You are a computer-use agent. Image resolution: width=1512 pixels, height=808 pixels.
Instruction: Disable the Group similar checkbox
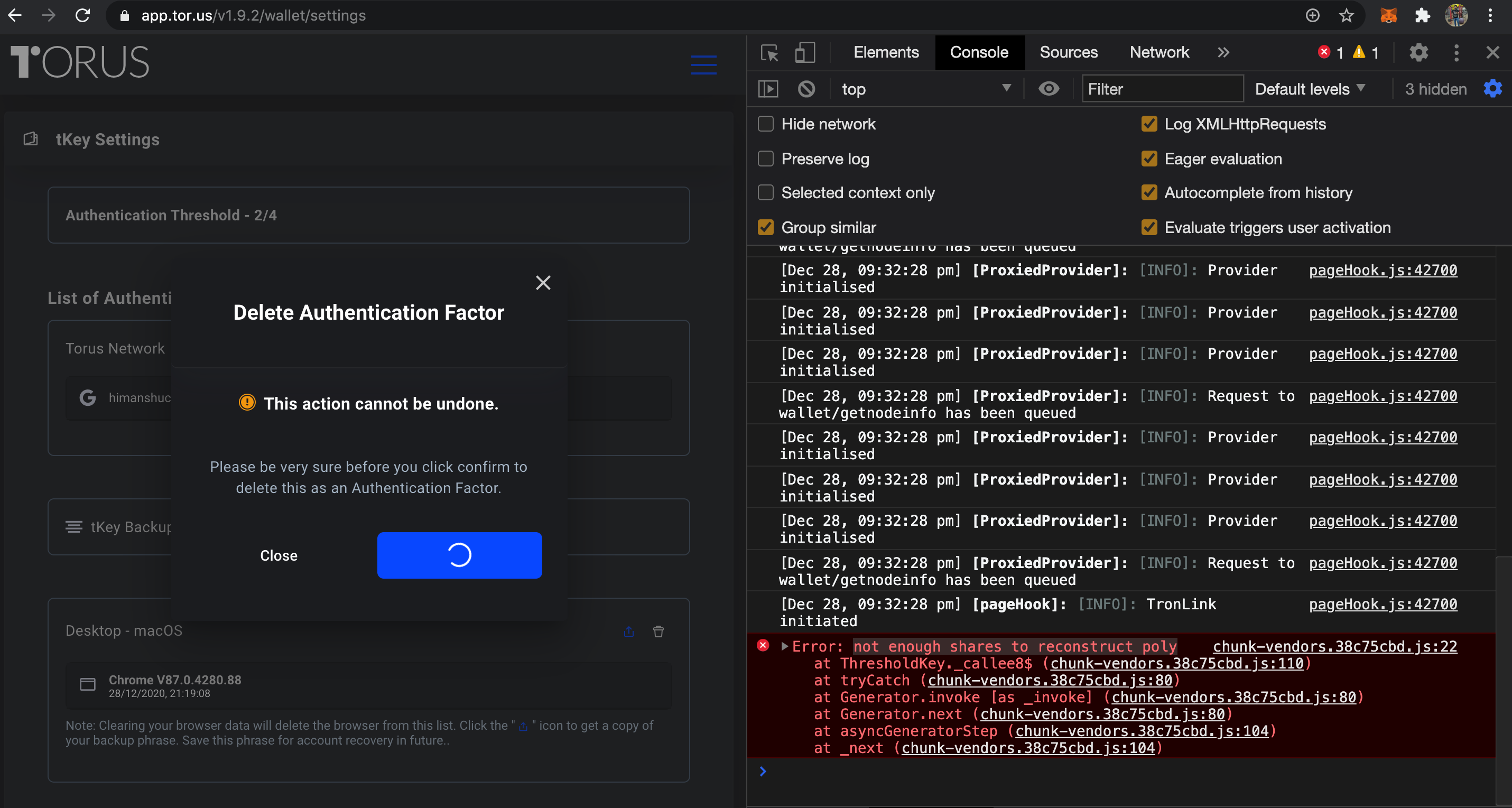coord(765,227)
